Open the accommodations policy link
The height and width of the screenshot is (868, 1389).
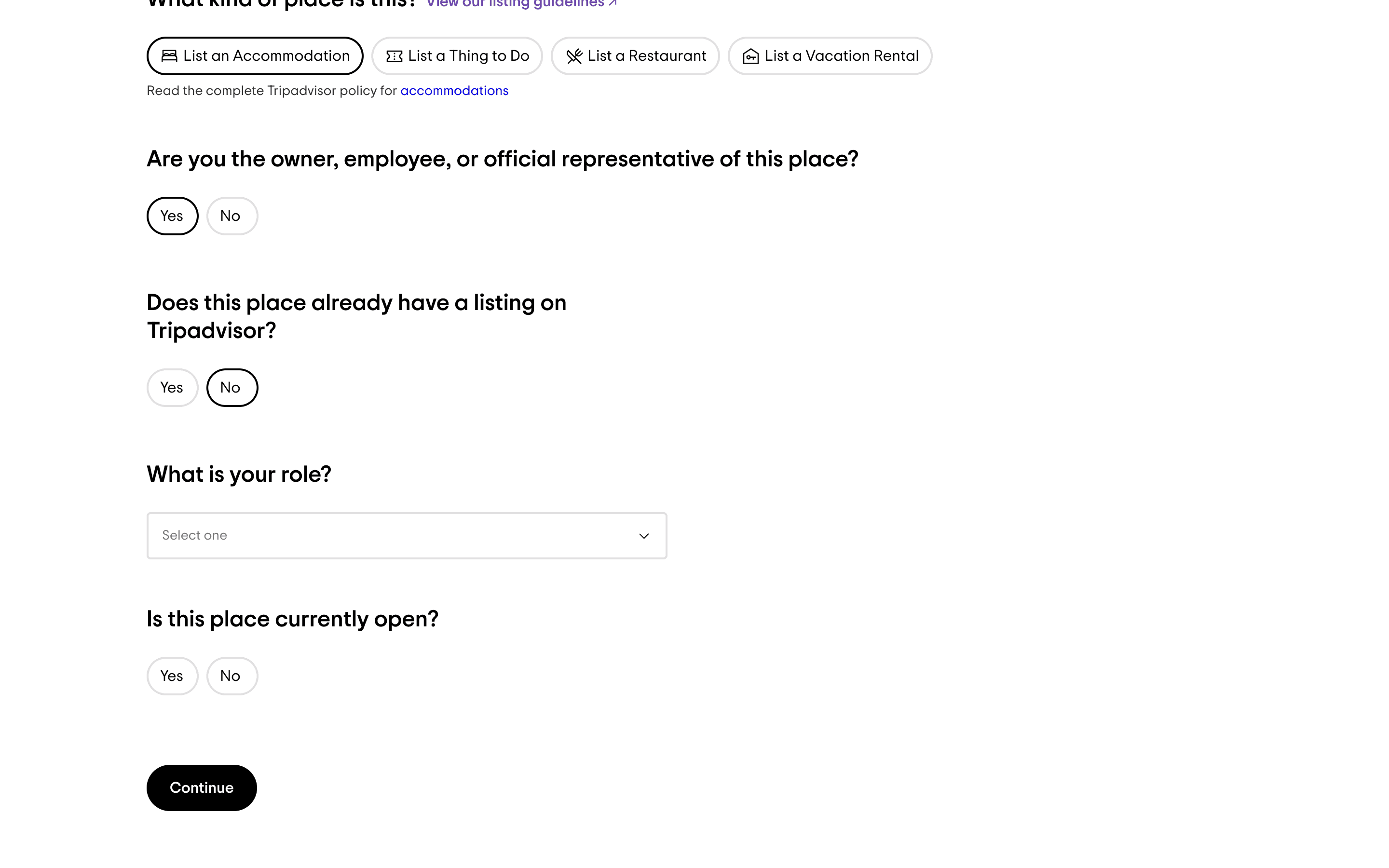[454, 91]
